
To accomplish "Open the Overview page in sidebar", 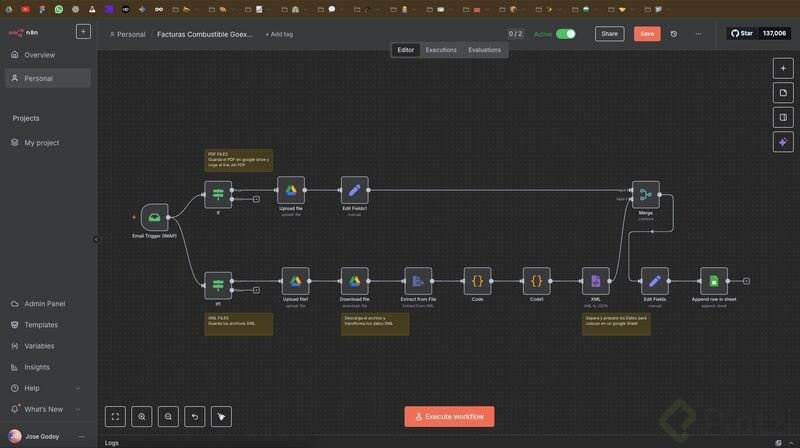I will 39,55.
